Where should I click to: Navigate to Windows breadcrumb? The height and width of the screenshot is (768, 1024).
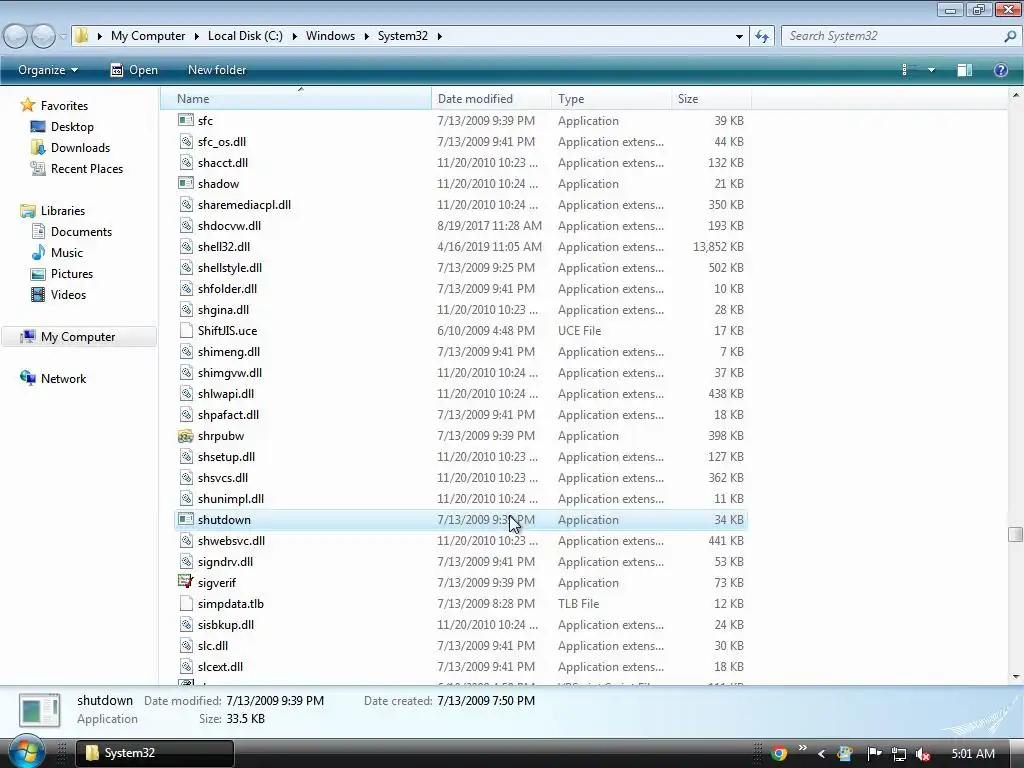click(330, 36)
